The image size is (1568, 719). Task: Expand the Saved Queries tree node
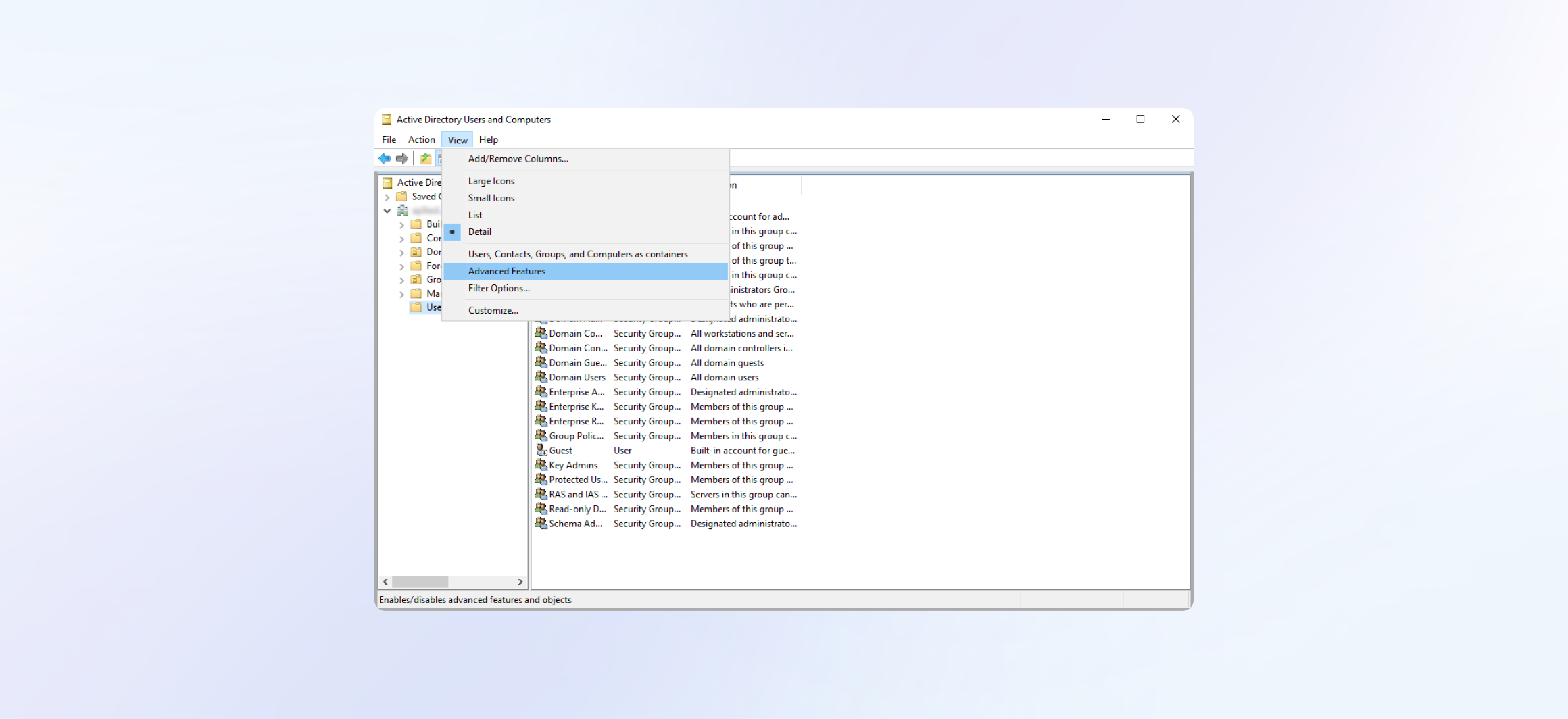[x=387, y=197]
